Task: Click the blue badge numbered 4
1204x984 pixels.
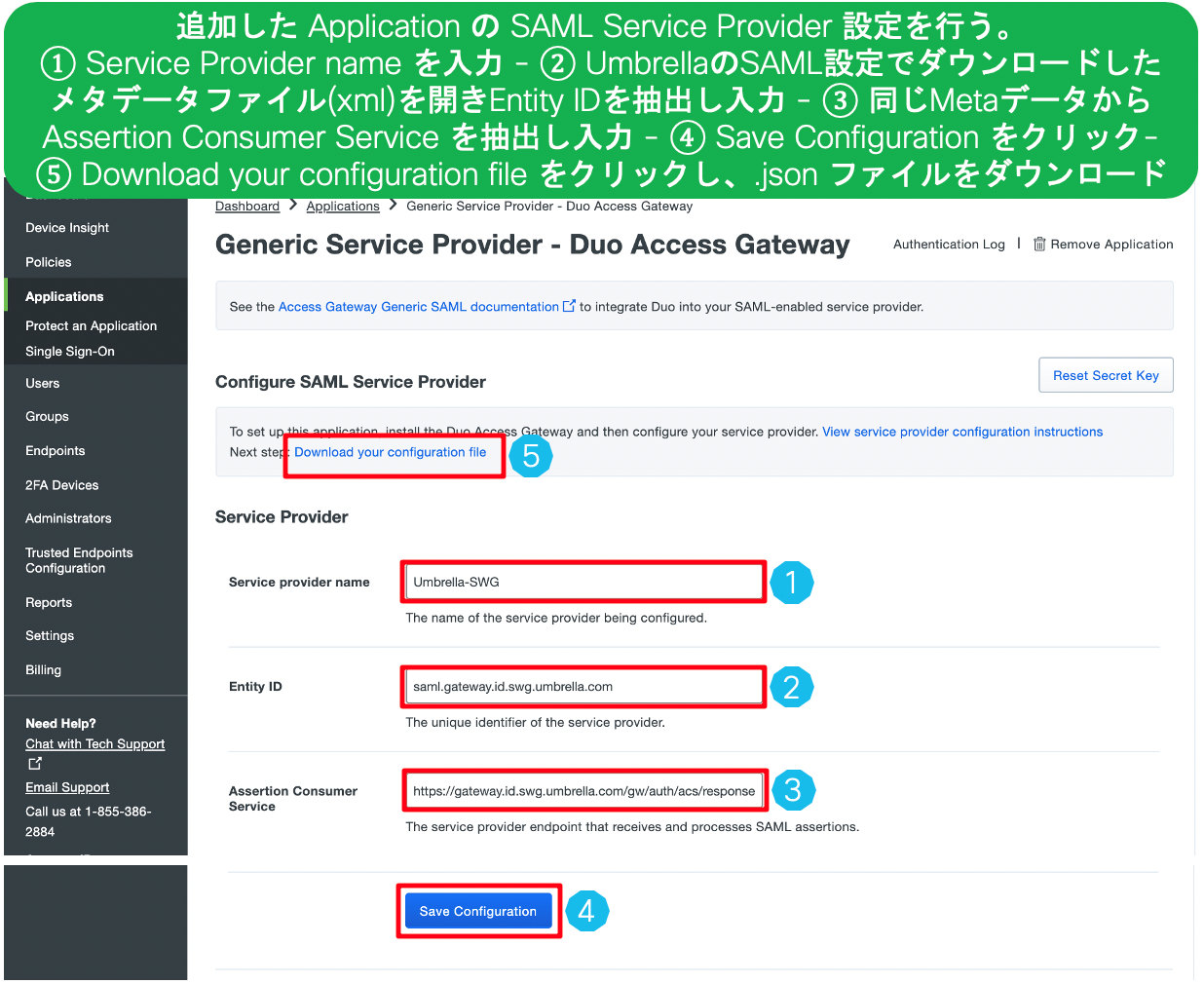Action: coord(587,910)
